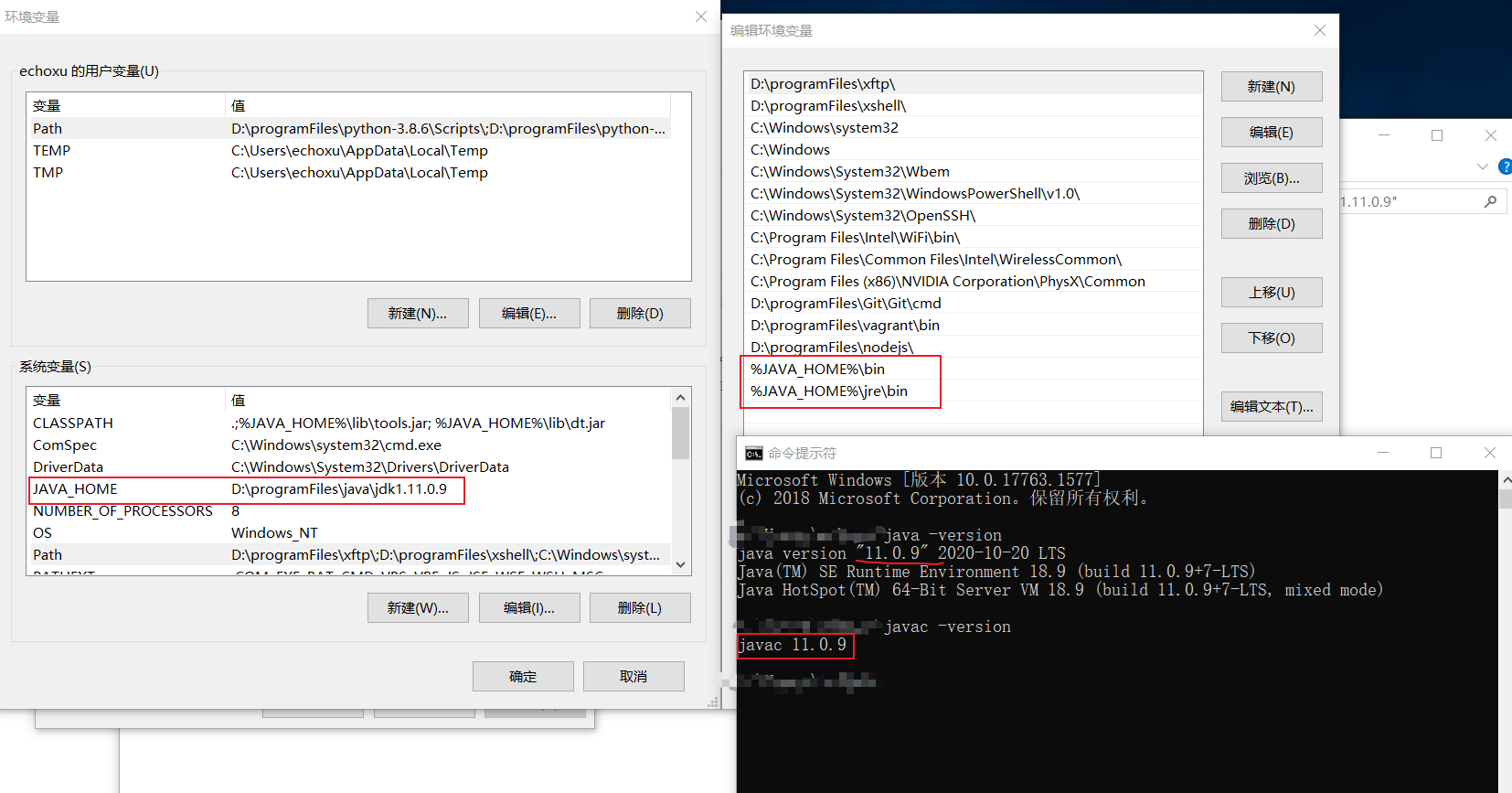The width and height of the screenshot is (1512, 793).
Task: Maximize the Command Prompt window
Action: [x=1436, y=453]
